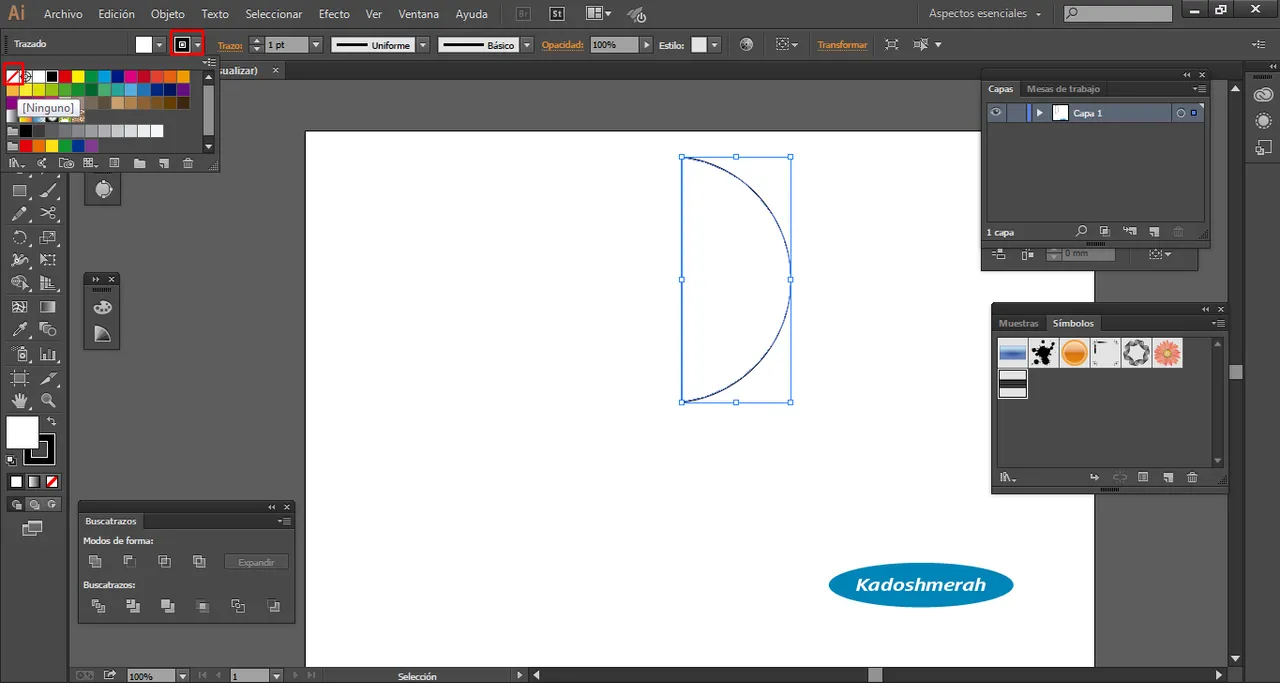Click the Unite shape mode icon in Buscatrazos

tap(95, 562)
